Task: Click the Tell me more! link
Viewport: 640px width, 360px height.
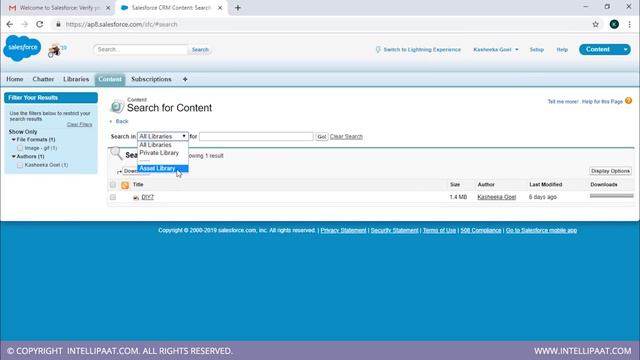Action: 563,102
